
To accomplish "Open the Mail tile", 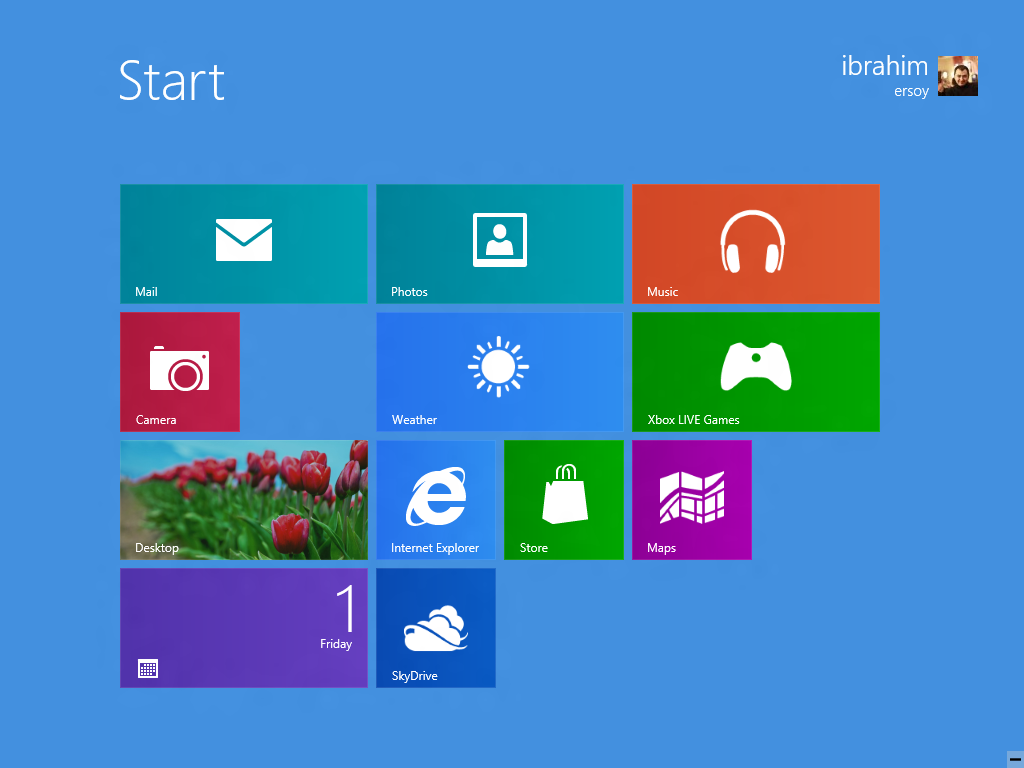I will pos(244,244).
